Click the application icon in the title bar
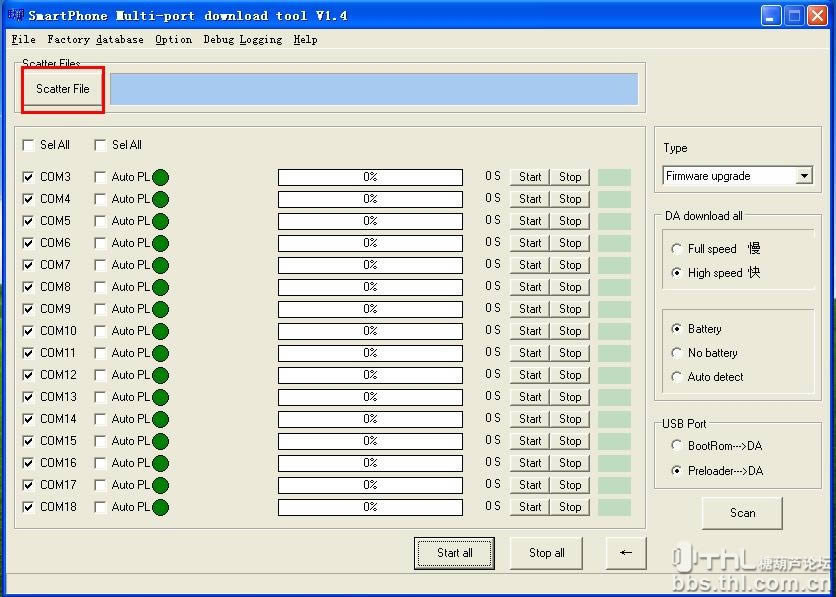The image size is (836, 597). tap(14, 15)
